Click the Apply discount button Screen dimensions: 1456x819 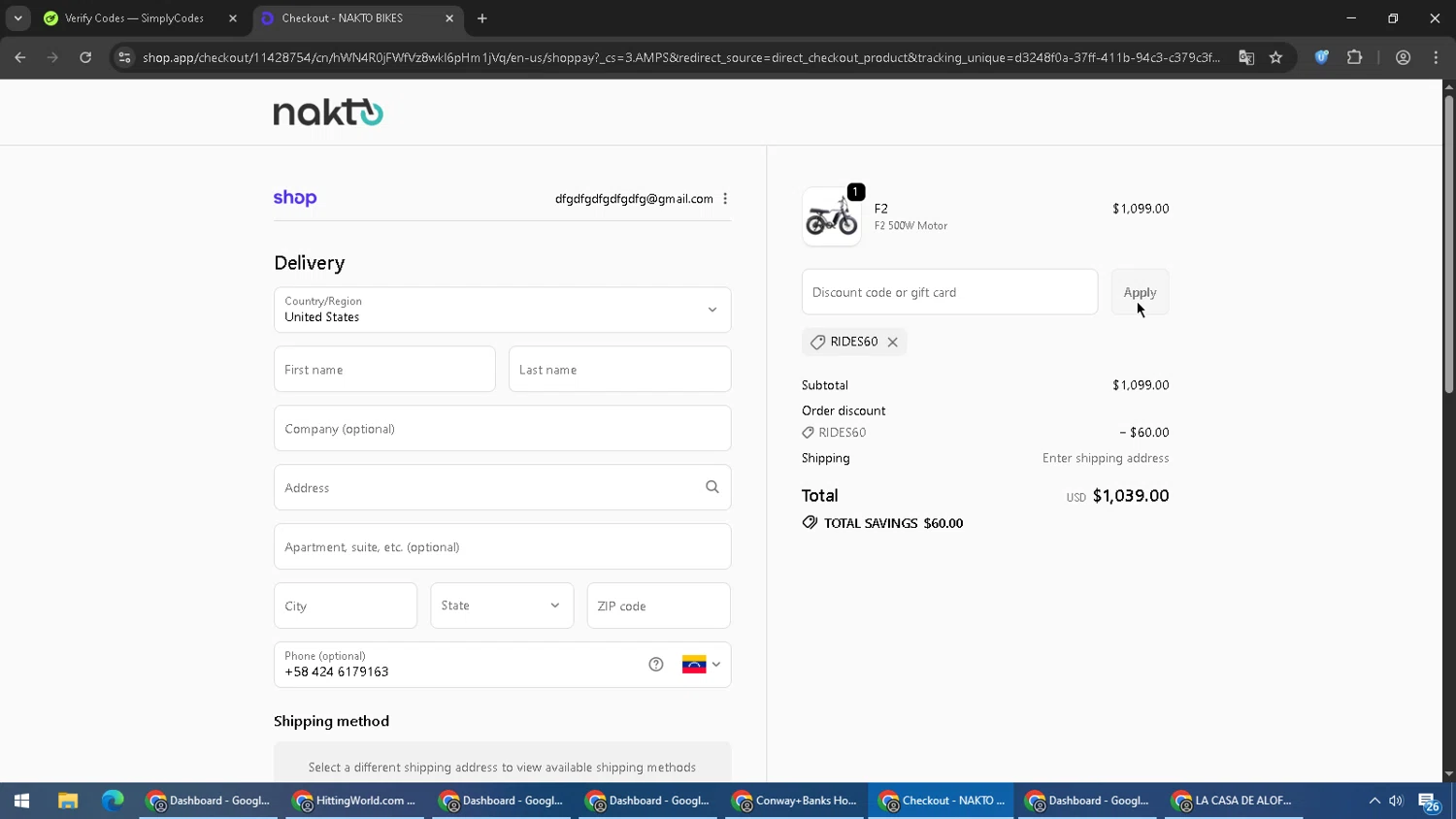click(1140, 292)
